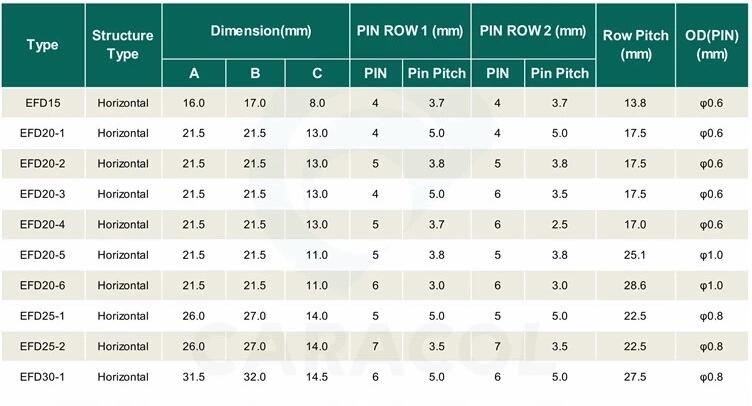
Task: Select the 14.5 dimension C value
Action: pyautogui.click(x=317, y=376)
